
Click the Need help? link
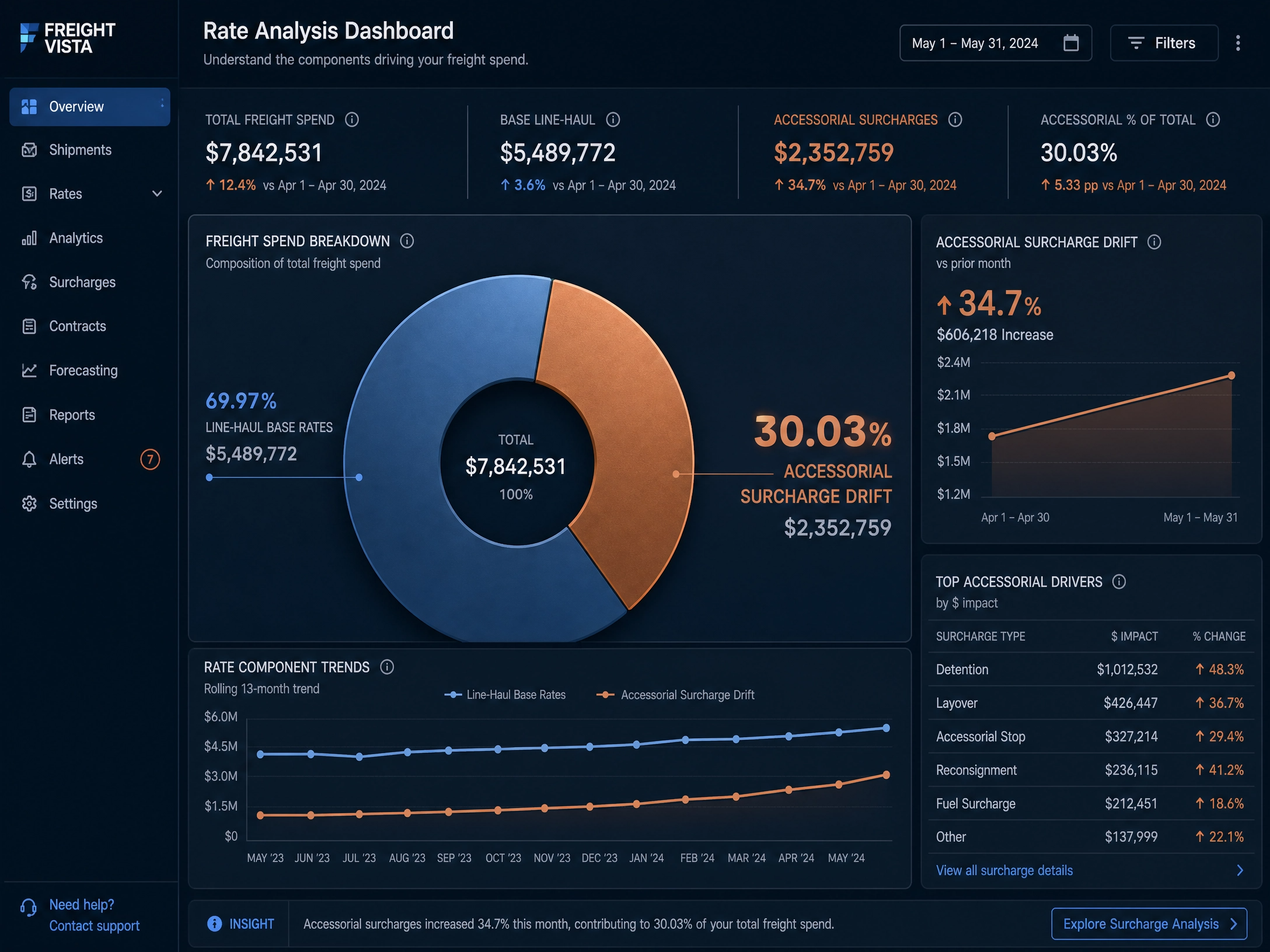pos(82,905)
